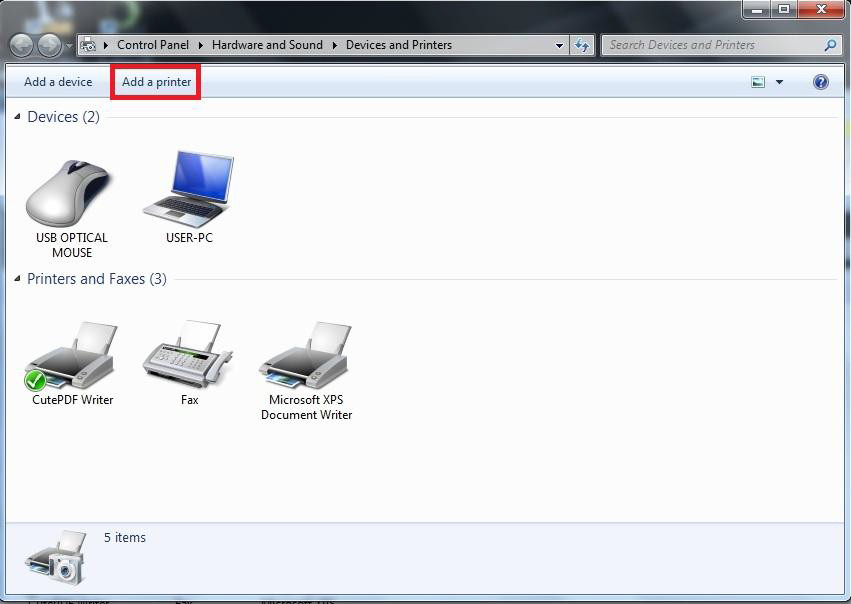Viewport: 851px width, 604px height.
Task: Select the USER-PC laptop icon
Action: click(188, 190)
